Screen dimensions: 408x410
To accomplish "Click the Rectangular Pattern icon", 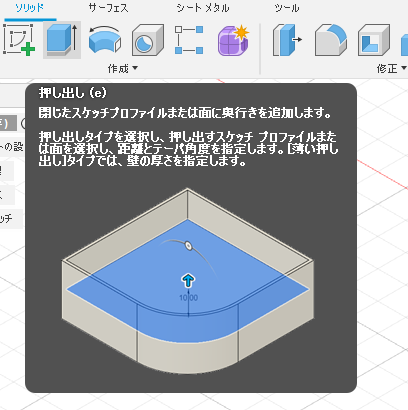I will [x=189, y=40].
